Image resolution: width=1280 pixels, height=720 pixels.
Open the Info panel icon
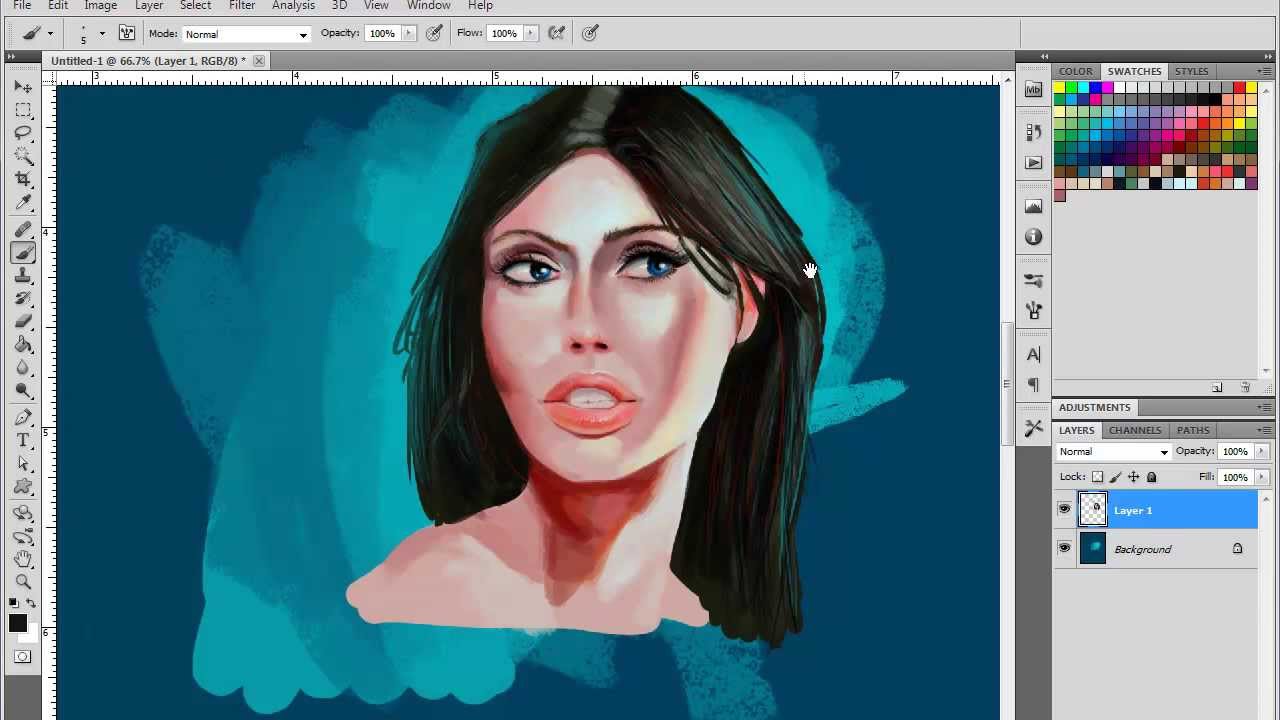[1033, 237]
